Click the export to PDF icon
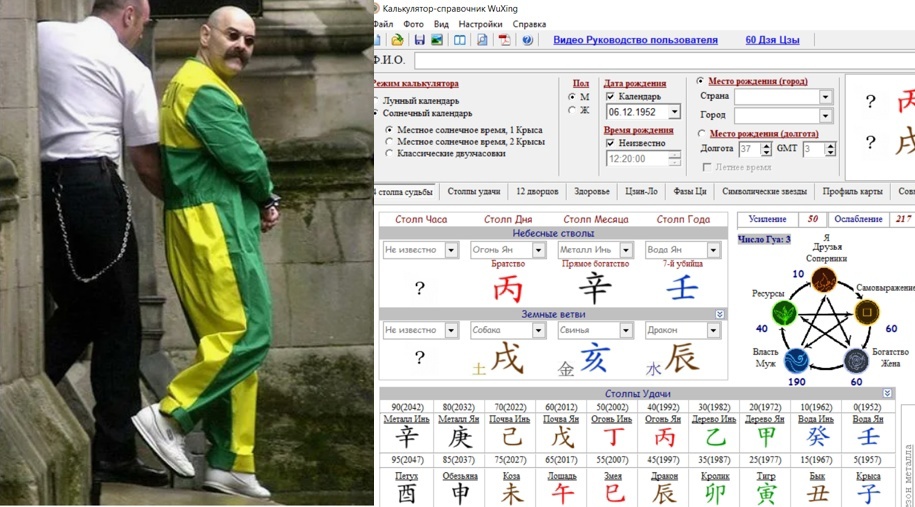Image resolution: width=915 pixels, height=507 pixels. pyautogui.click(x=504, y=40)
